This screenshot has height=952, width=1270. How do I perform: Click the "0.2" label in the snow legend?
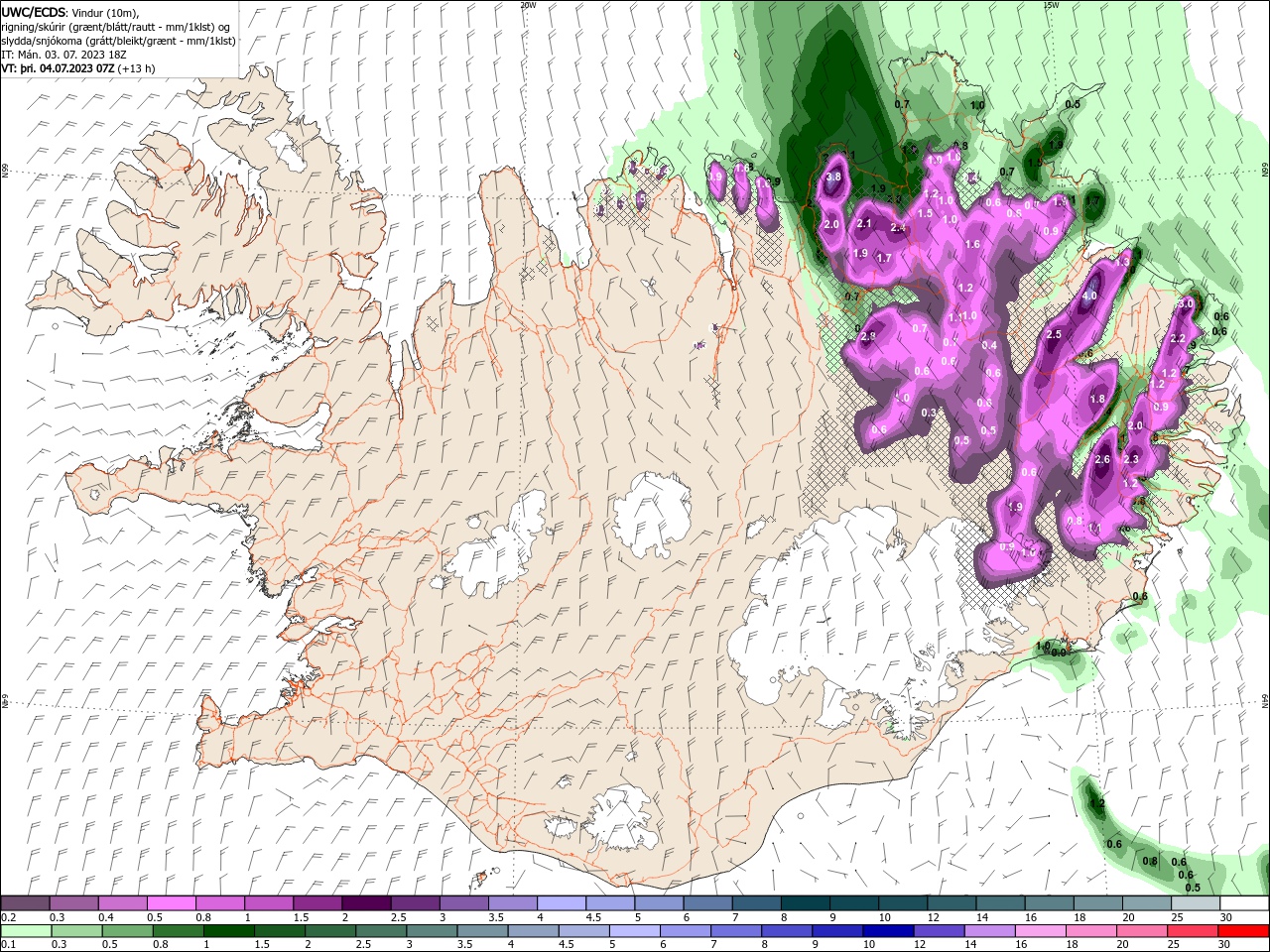pyautogui.click(x=8, y=917)
